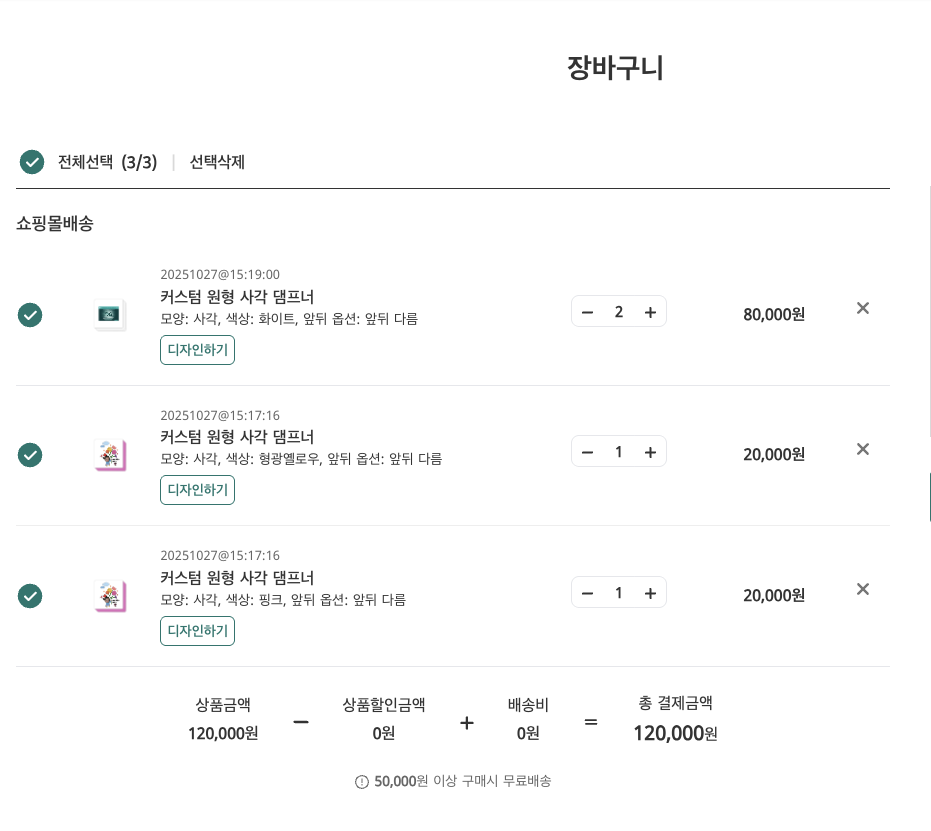Click 디자인하기 under the 형광옐로우 damper
The image size is (931, 831).
pos(197,490)
